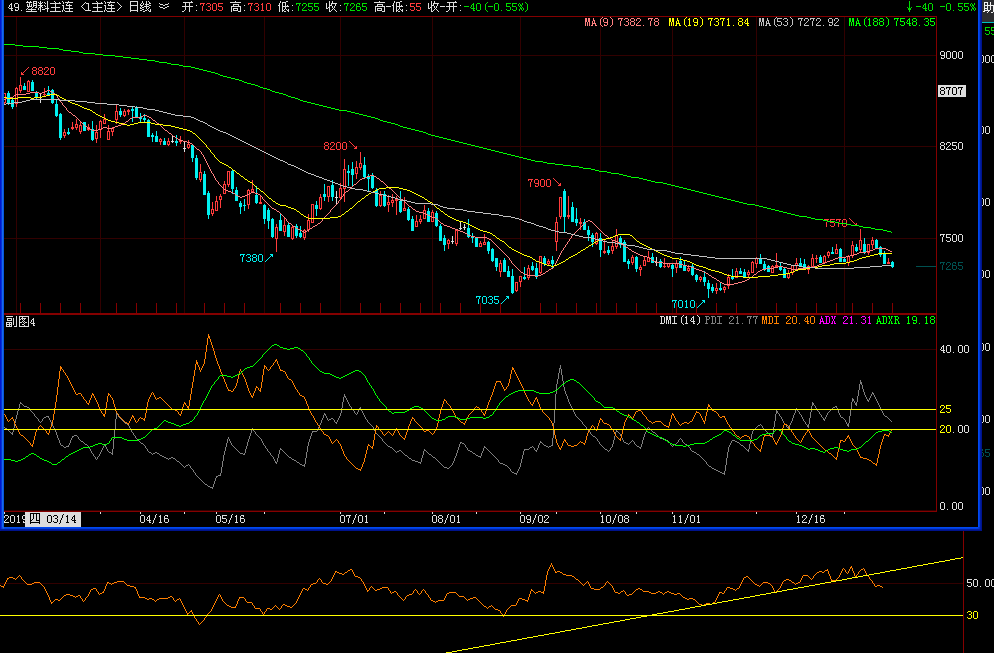Click the 收-开:-40(-0.55%) value
Image resolution: width=994 pixels, height=653 pixels.
click(479, 7)
